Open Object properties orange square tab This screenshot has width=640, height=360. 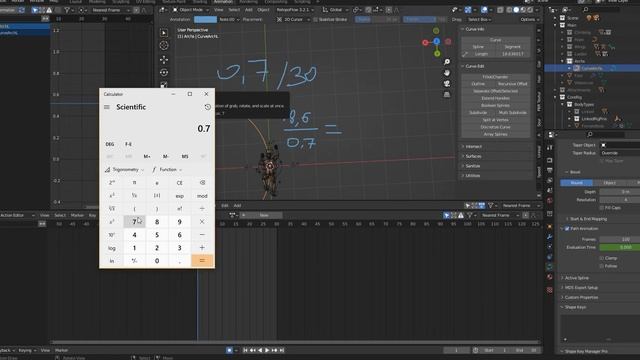pyautogui.click(x=550, y=227)
